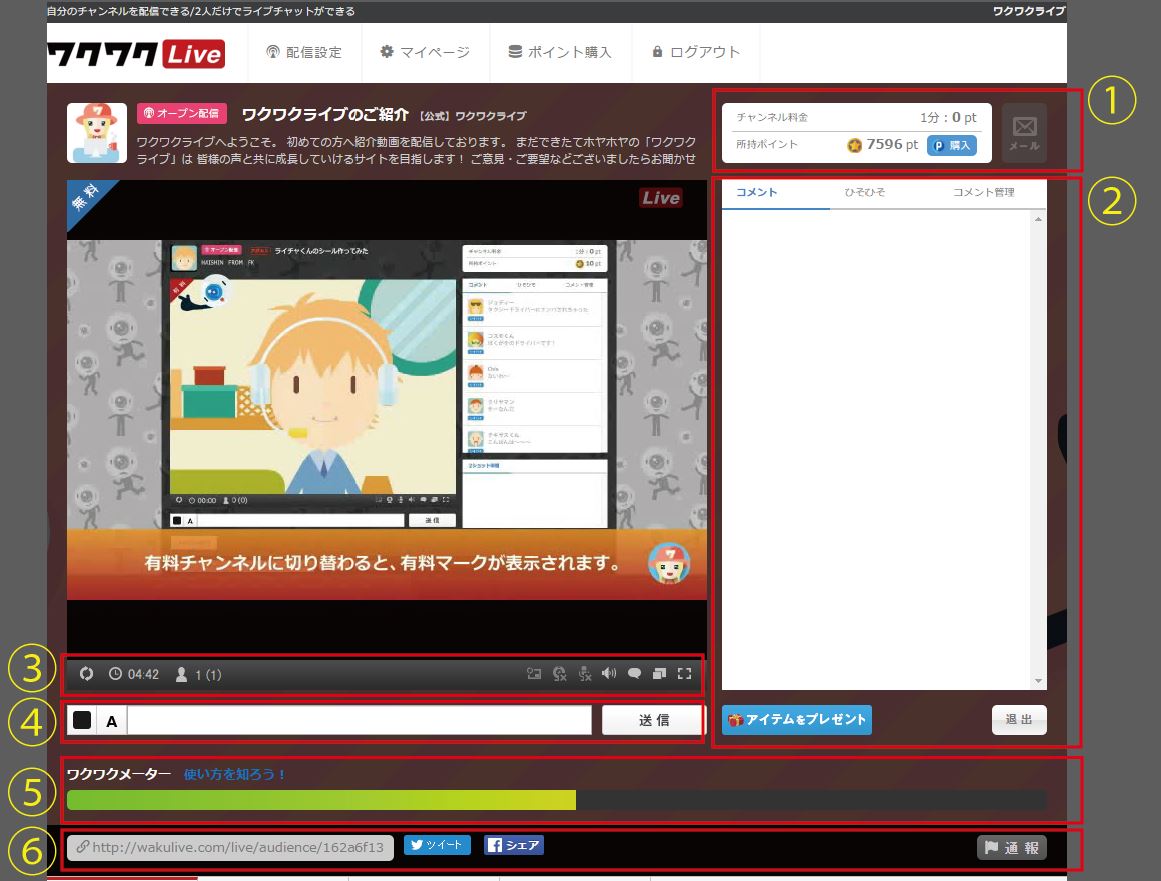Screen dimensions: 1161x881
Task: Open the black comment color swatch
Action: pyautogui.click(x=82, y=721)
